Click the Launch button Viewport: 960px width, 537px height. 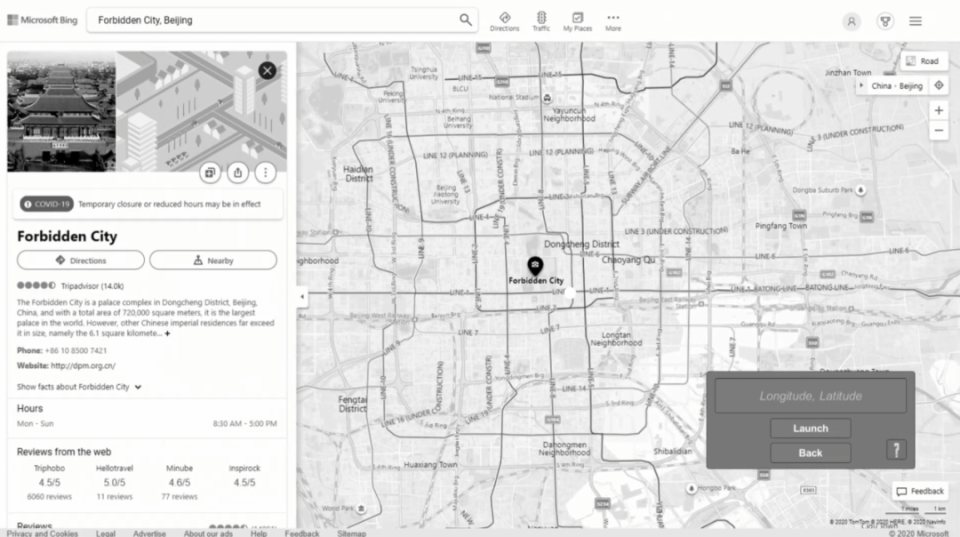(x=811, y=429)
